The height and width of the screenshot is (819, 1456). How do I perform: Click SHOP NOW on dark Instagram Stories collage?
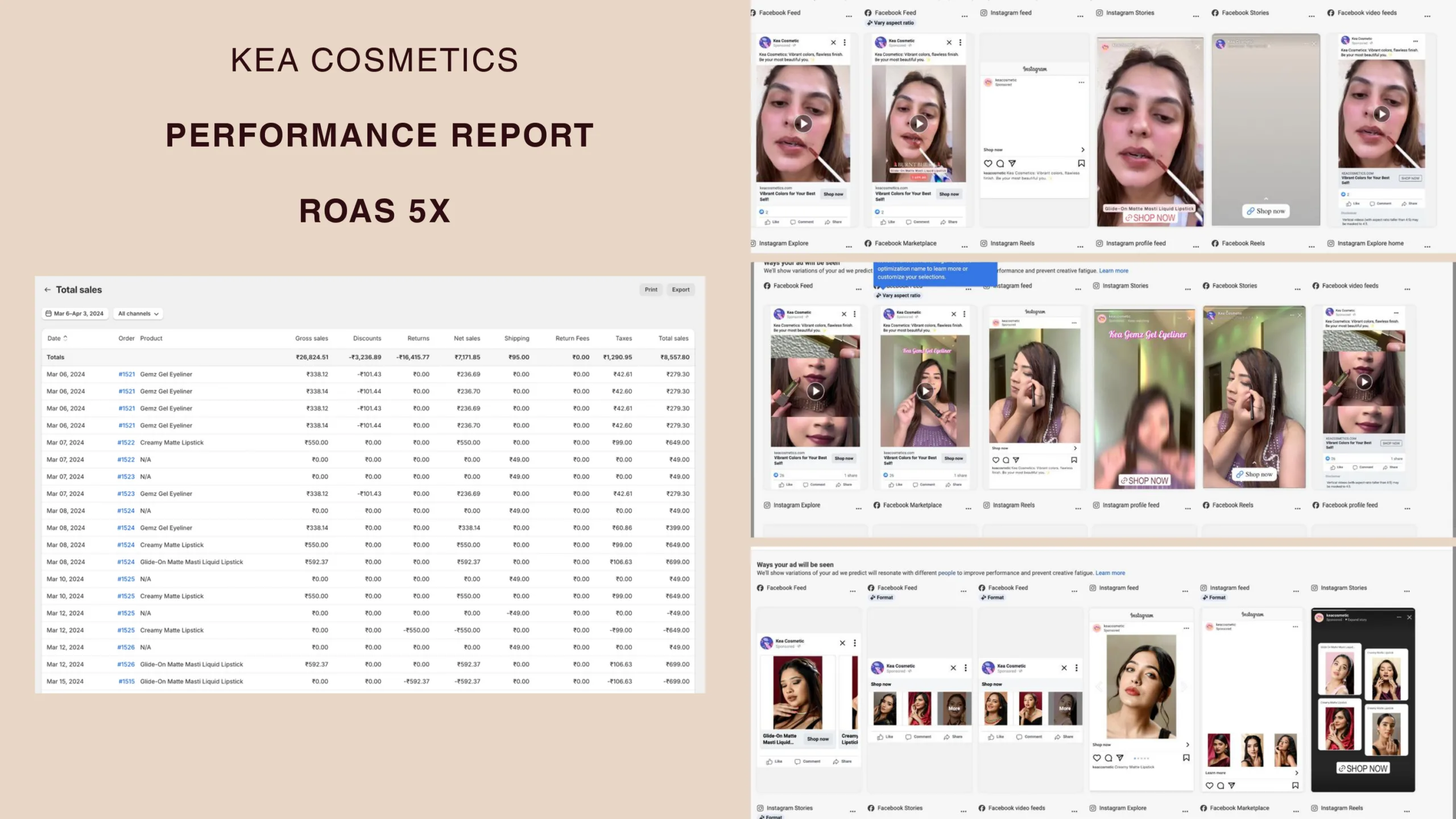(x=1362, y=768)
